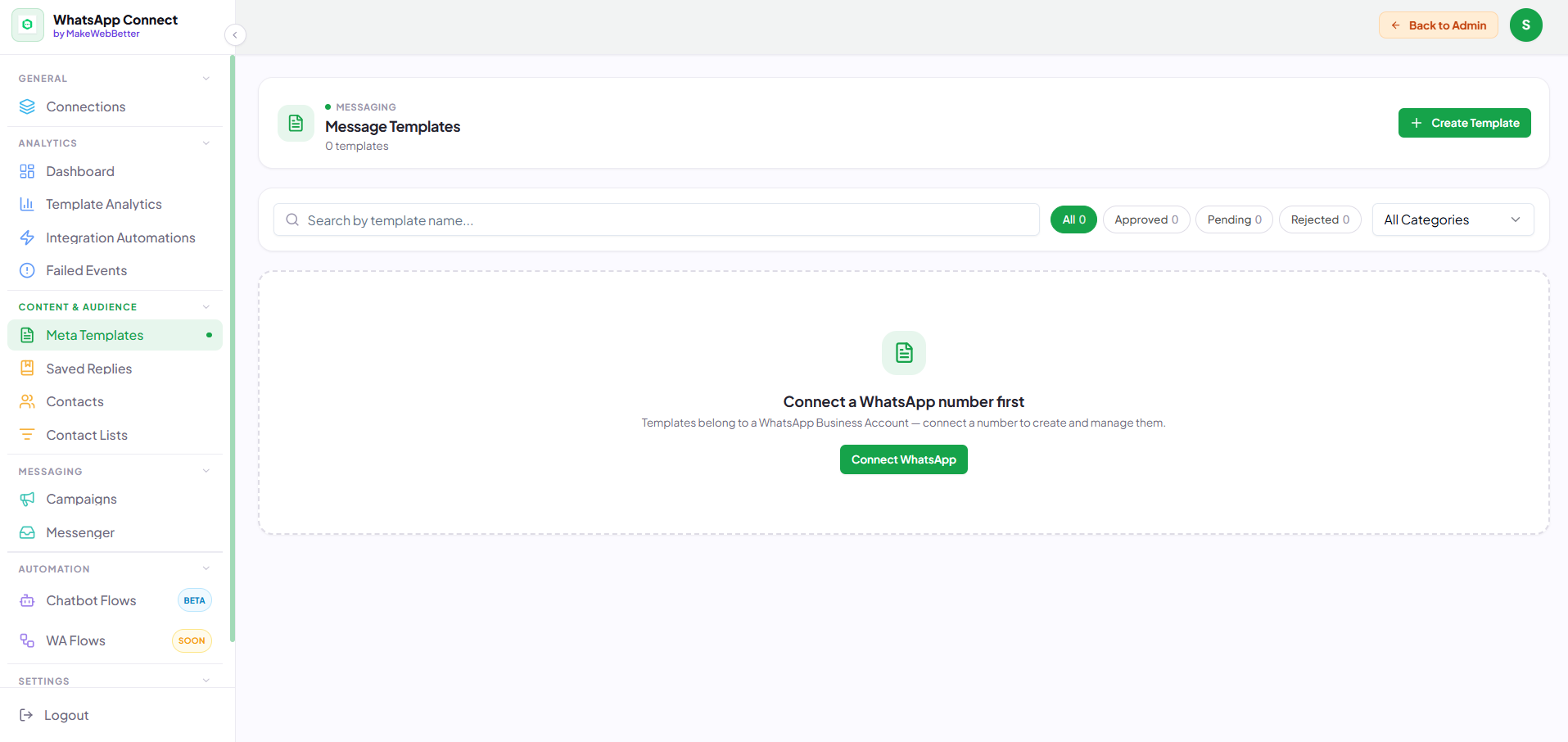This screenshot has width=1568, height=742.
Task: Click the Template Analytics bar chart icon
Action: click(x=27, y=204)
